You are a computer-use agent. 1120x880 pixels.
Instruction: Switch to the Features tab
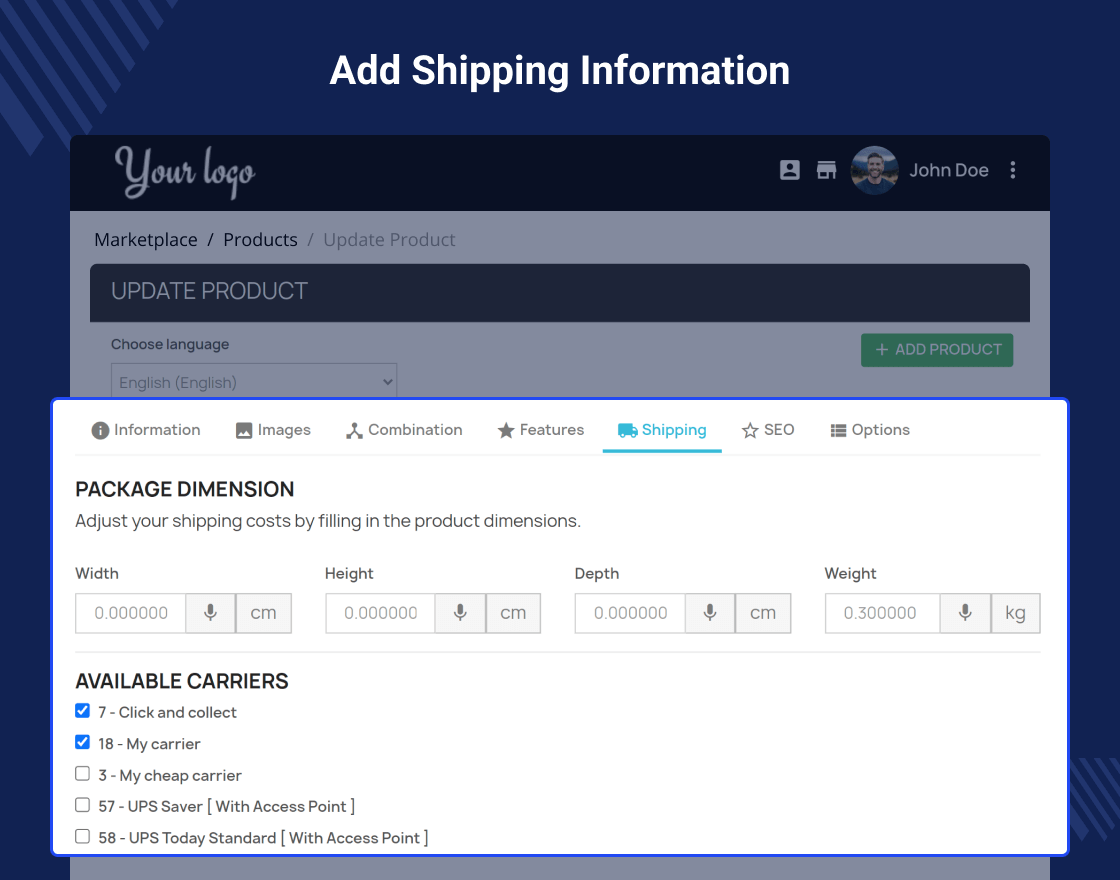click(541, 430)
